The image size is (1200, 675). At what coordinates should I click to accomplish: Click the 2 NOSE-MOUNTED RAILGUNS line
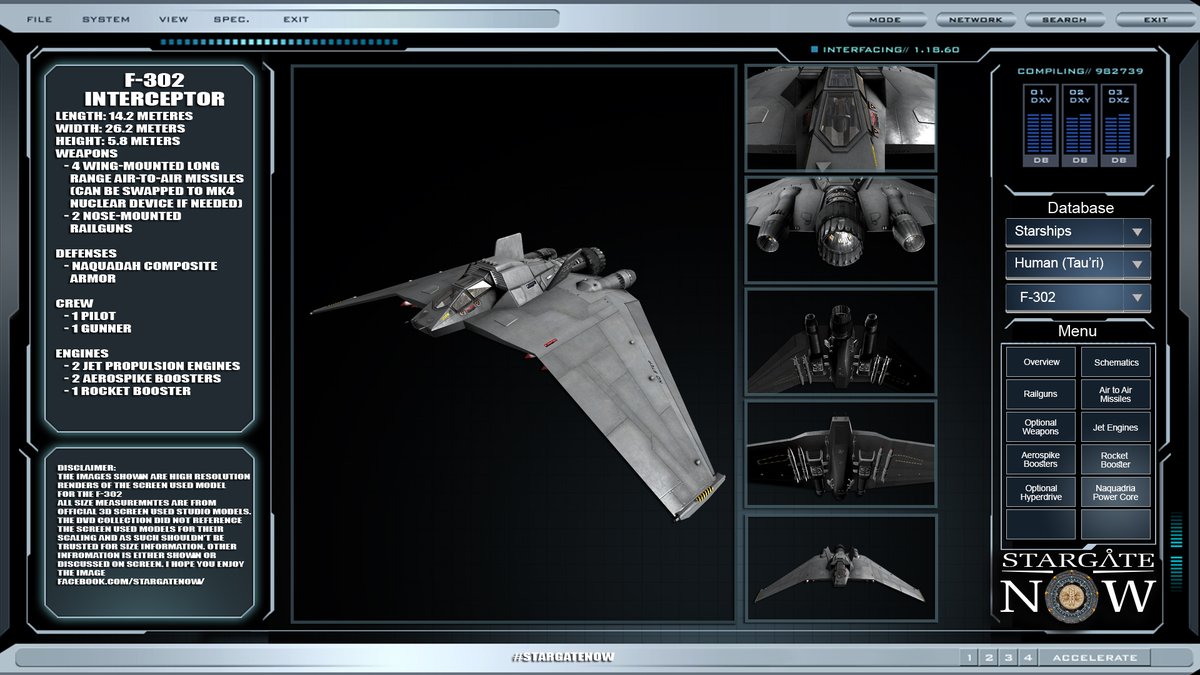[123, 222]
